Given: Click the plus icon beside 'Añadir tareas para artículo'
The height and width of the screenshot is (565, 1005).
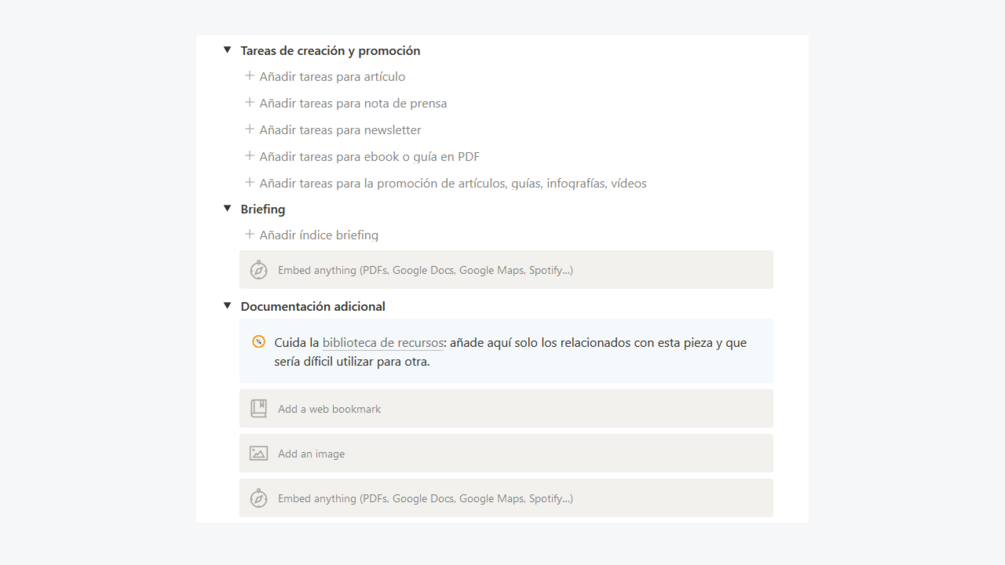Looking at the screenshot, I should coord(250,76).
